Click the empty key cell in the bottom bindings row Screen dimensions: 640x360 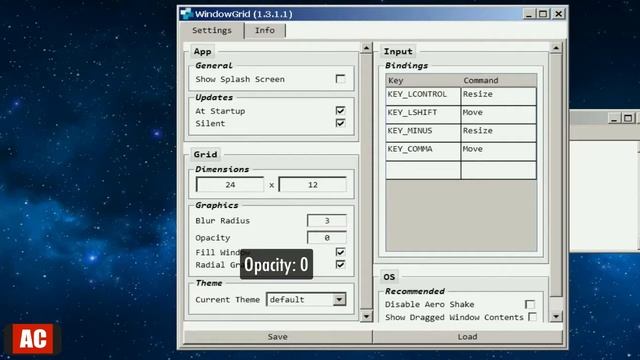point(423,170)
